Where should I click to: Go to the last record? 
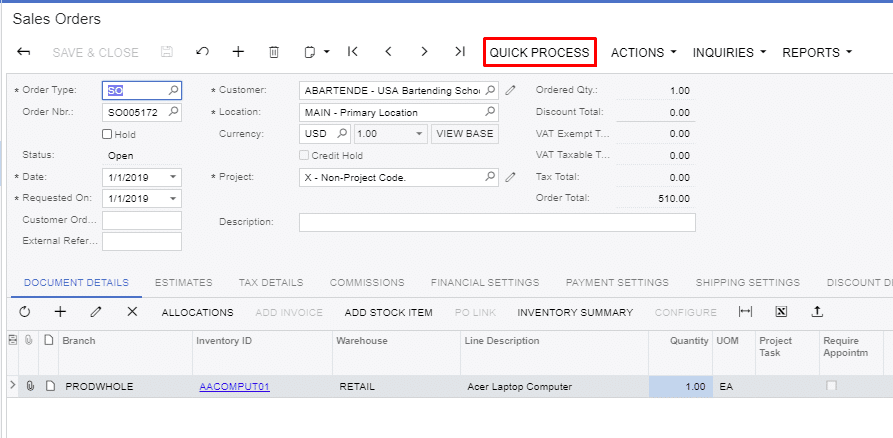coord(460,52)
